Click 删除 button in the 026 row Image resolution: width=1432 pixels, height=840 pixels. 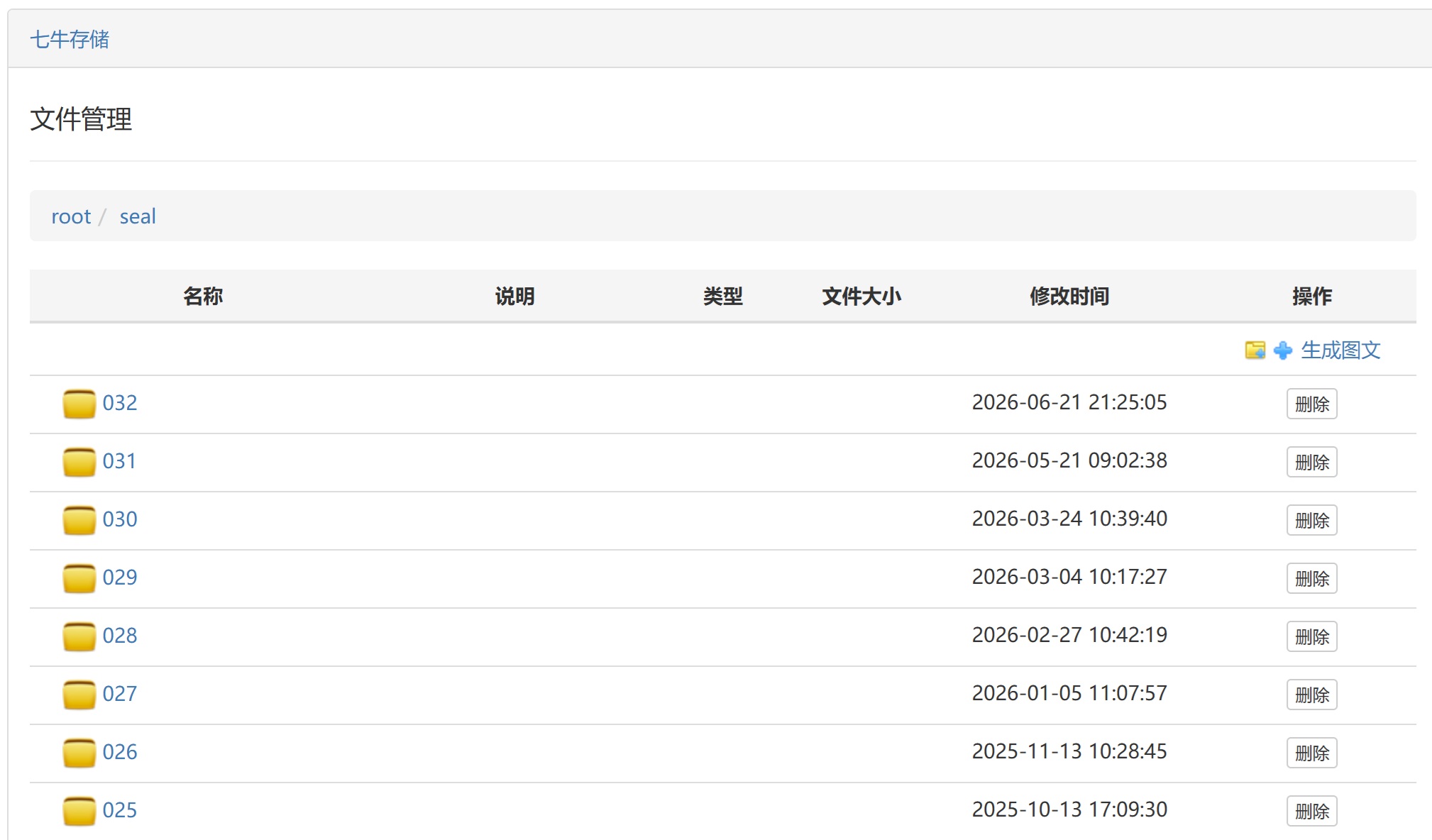[x=1312, y=753]
